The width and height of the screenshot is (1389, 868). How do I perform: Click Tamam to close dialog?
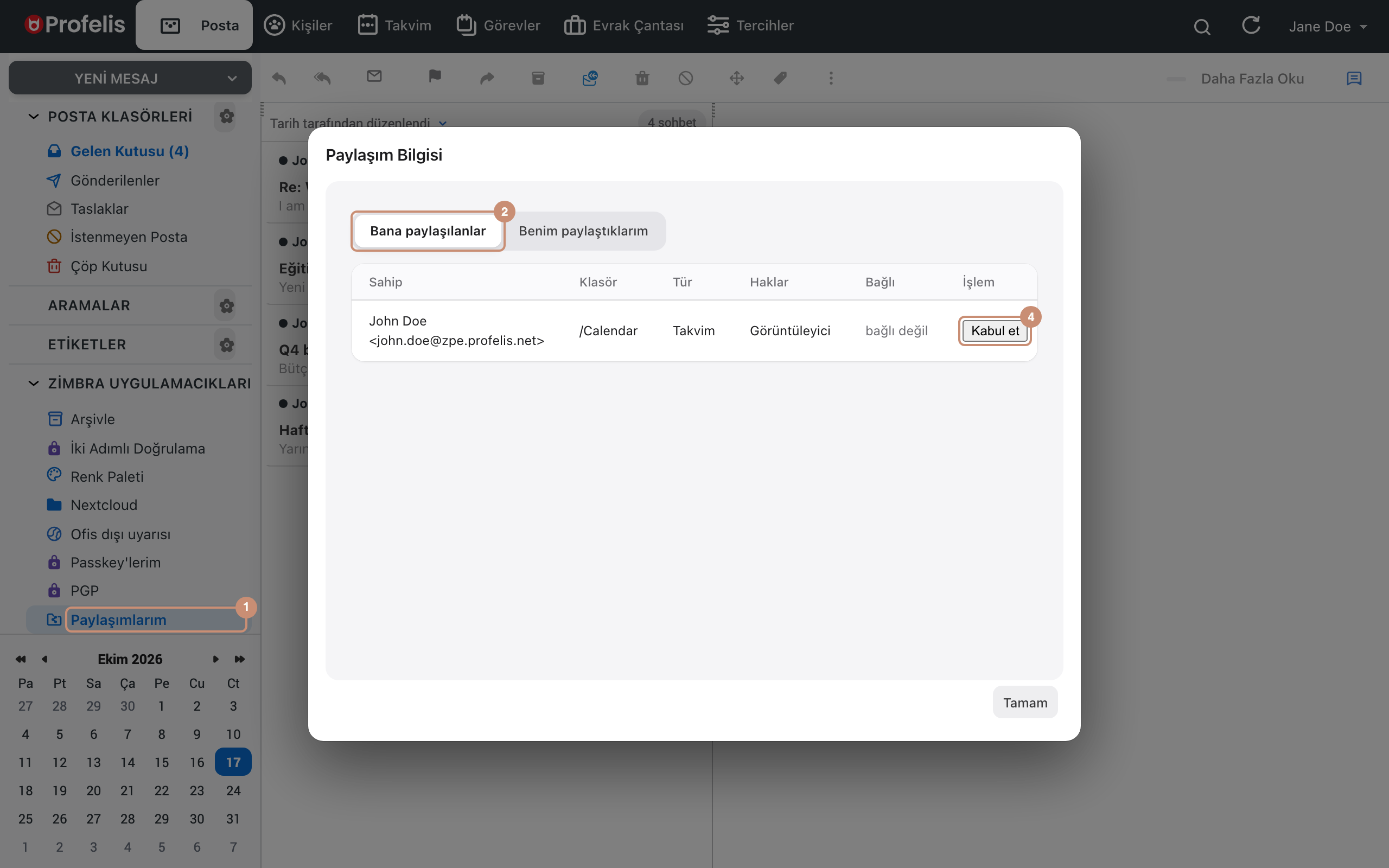pyautogui.click(x=1025, y=703)
